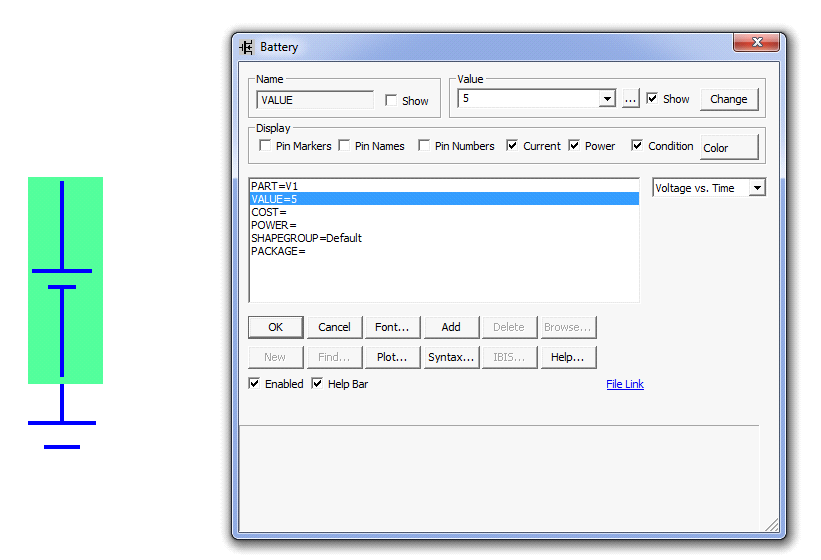Click the Change button
The height and width of the screenshot is (560, 821).
click(729, 99)
